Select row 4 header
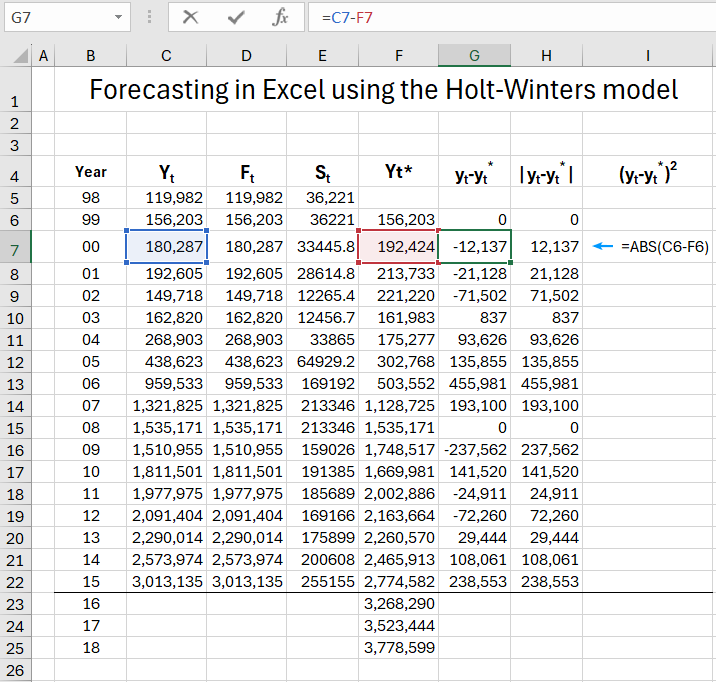 tap(15, 172)
